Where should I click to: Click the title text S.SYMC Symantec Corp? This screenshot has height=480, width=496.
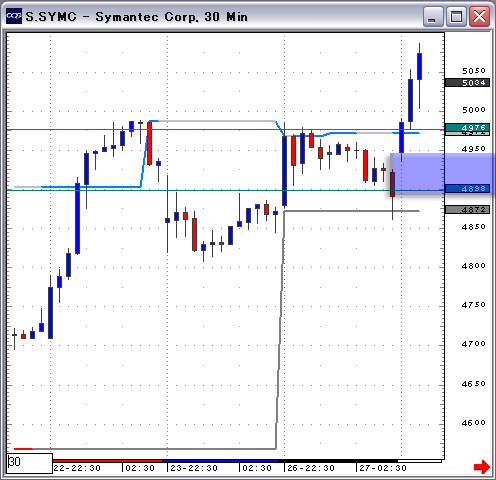(137, 17)
